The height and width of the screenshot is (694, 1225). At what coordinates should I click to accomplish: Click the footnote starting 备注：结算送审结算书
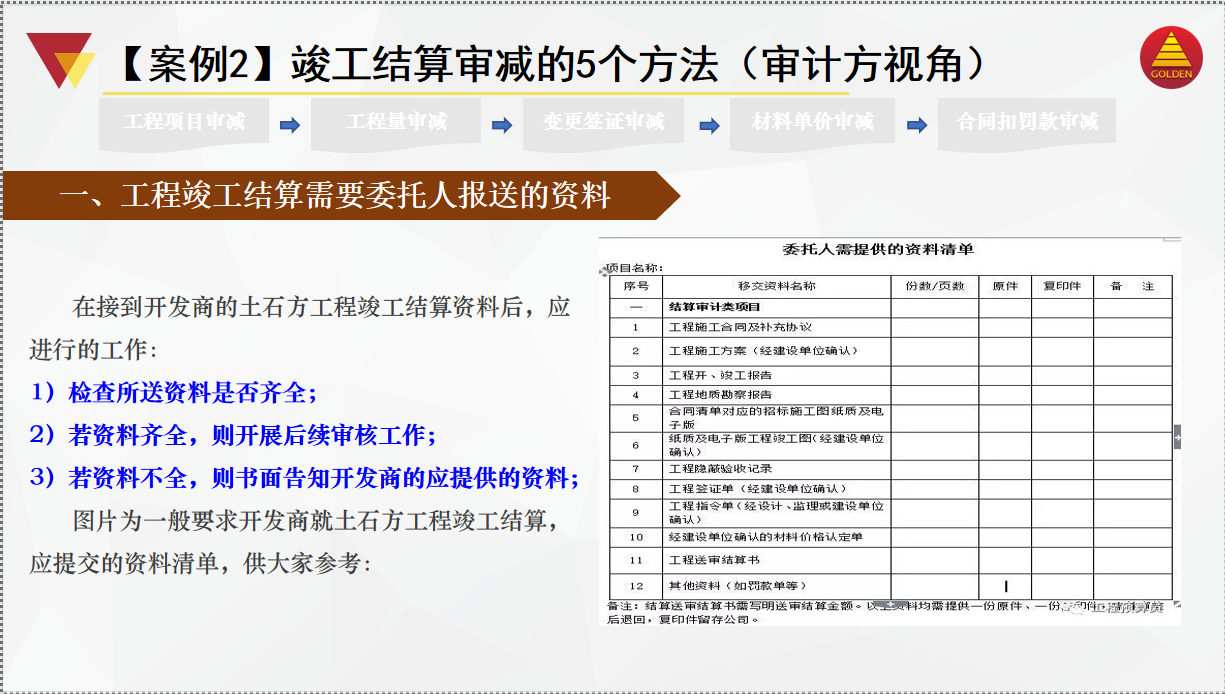[x=885, y=612]
